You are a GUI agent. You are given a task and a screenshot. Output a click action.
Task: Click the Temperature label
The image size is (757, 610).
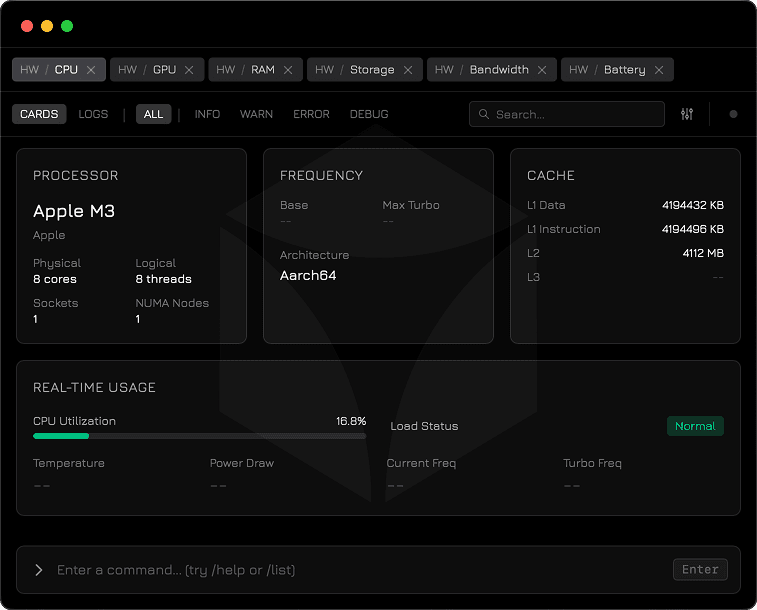point(69,463)
